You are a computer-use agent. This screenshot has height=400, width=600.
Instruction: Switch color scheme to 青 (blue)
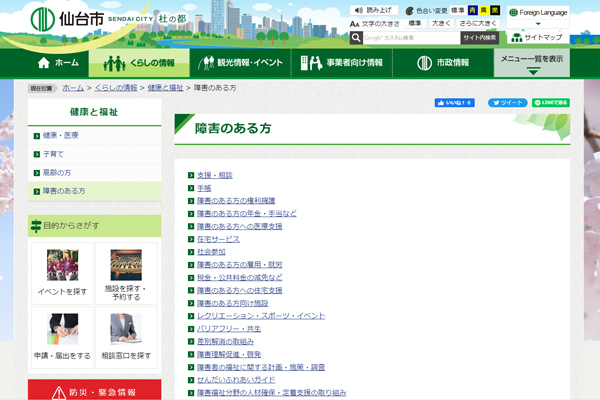click(x=471, y=10)
